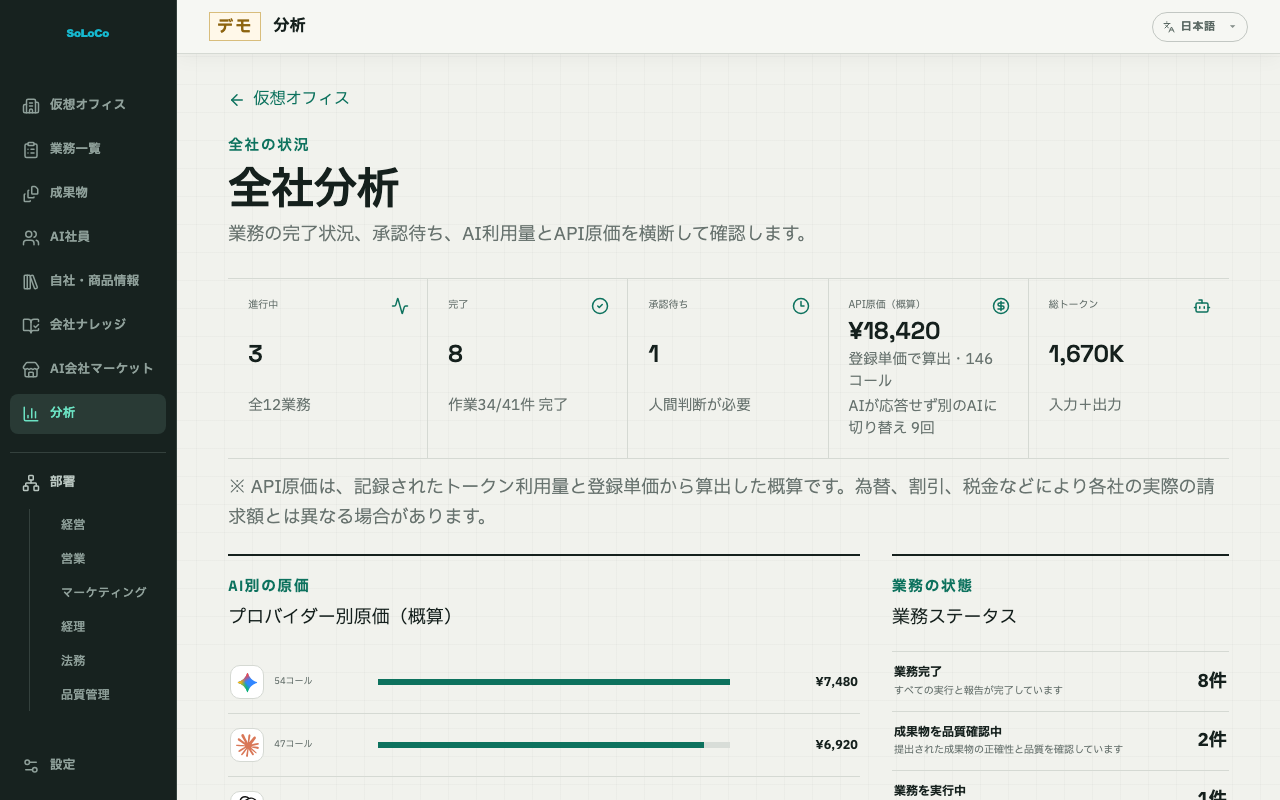The image size is (1280, 800).
Task: Click the ¥18,420 cost value
Action: click(894, 331)
